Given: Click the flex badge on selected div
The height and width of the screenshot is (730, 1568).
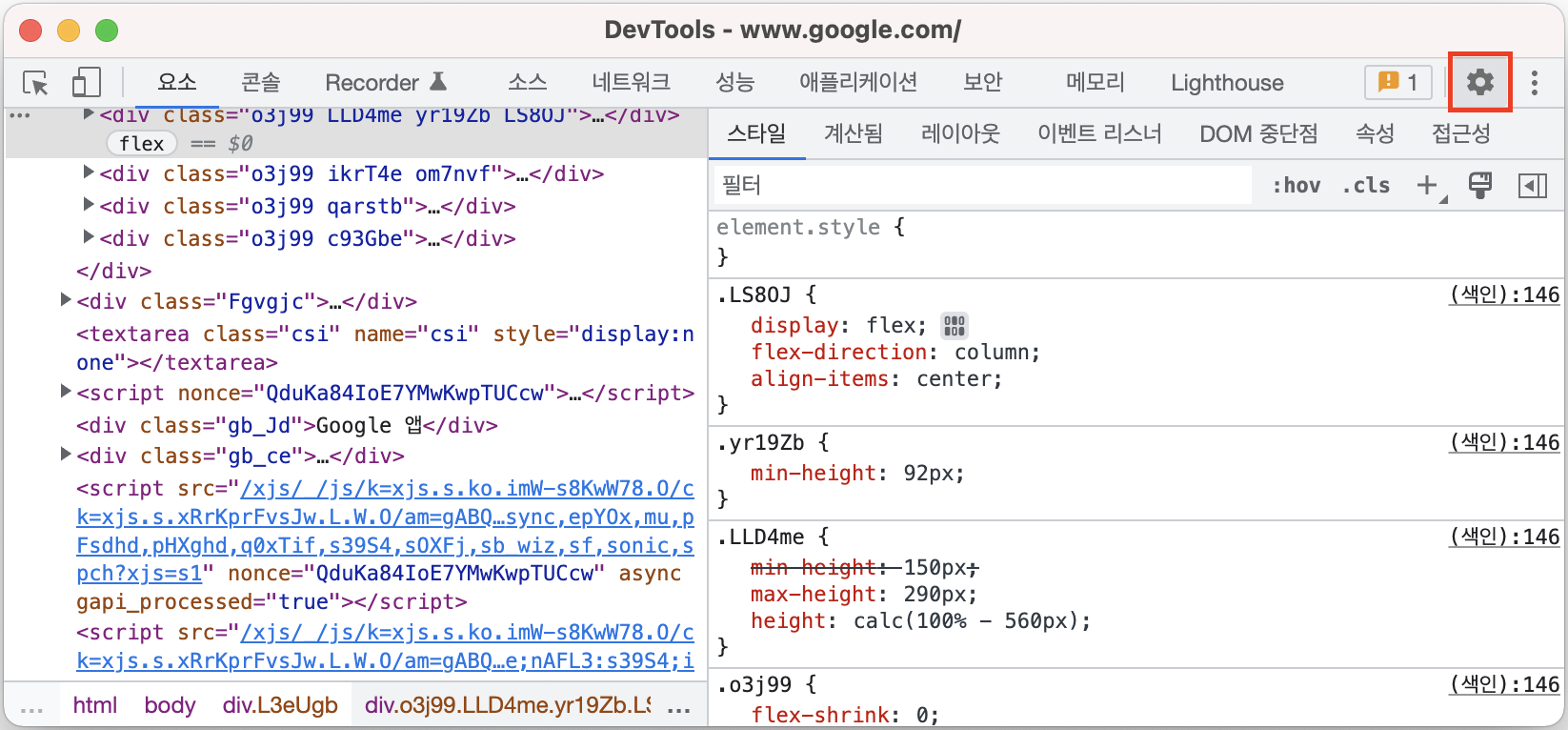Looking at the screenshot, I should (x=142, y=143).
